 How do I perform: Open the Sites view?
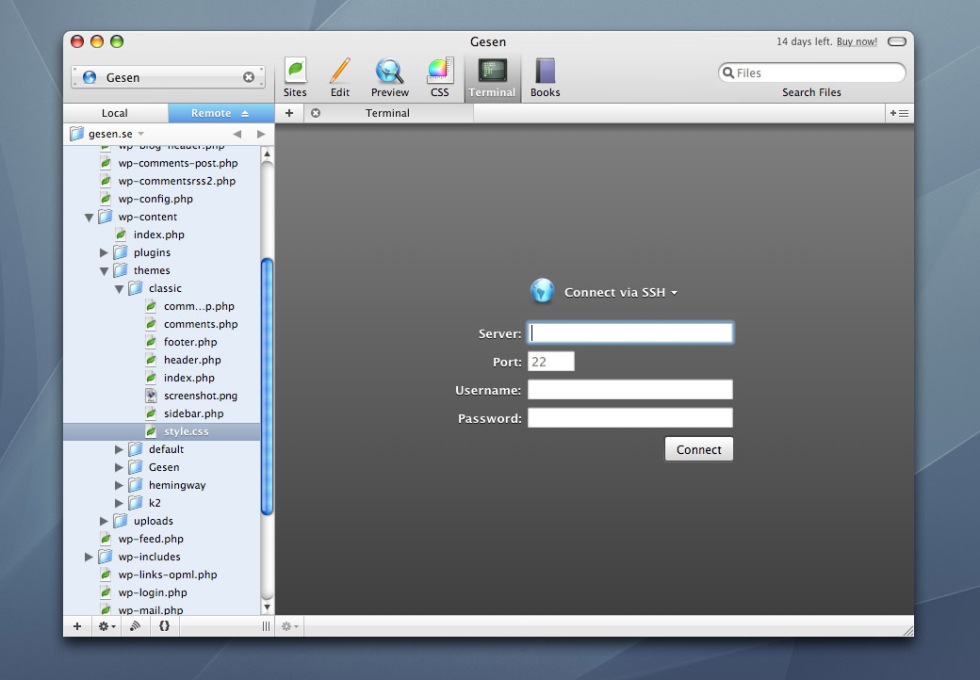point(295,77)
